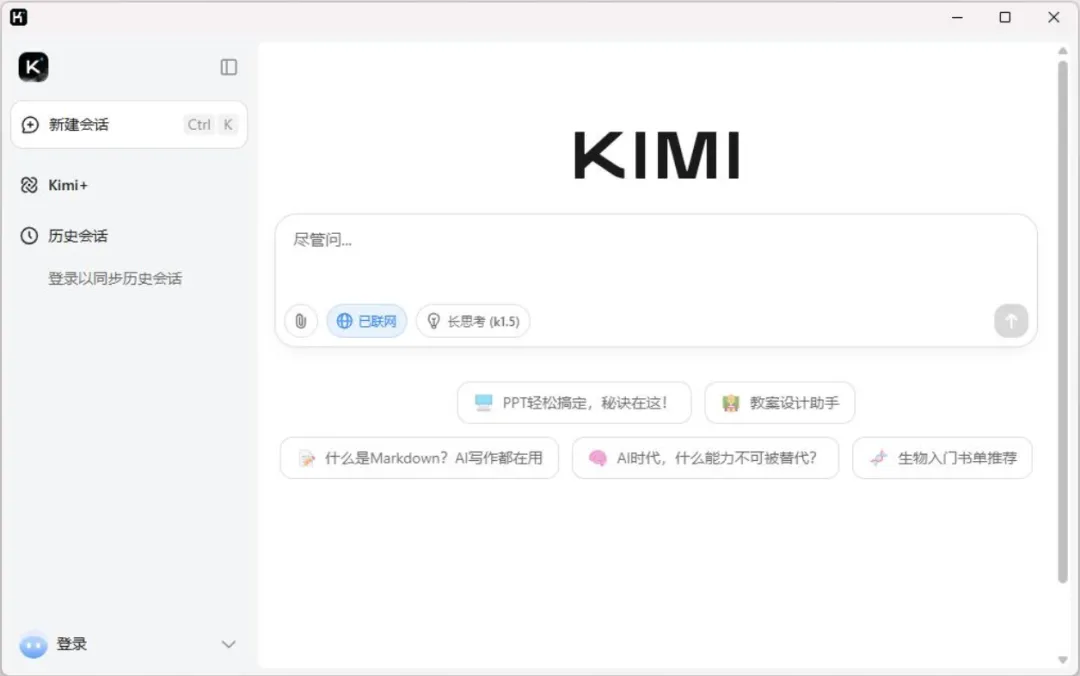The image size is (1080, 676).
Task: Collapse the sidebar with the panel icon
Action: coord(229,67)
